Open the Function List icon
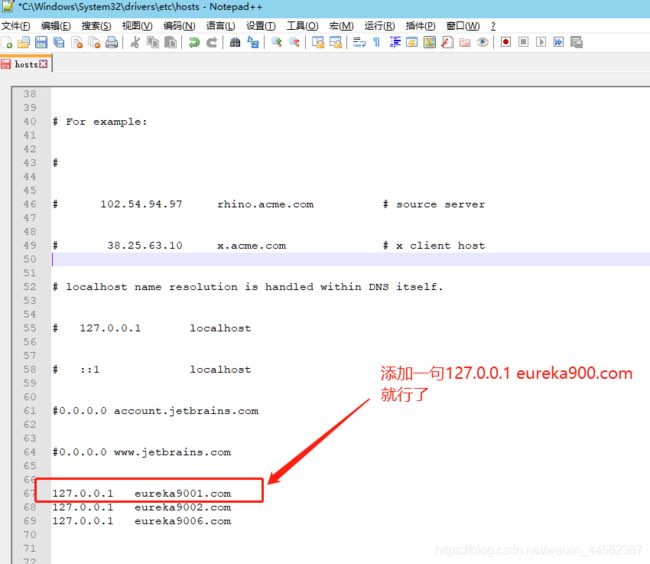 447,42
